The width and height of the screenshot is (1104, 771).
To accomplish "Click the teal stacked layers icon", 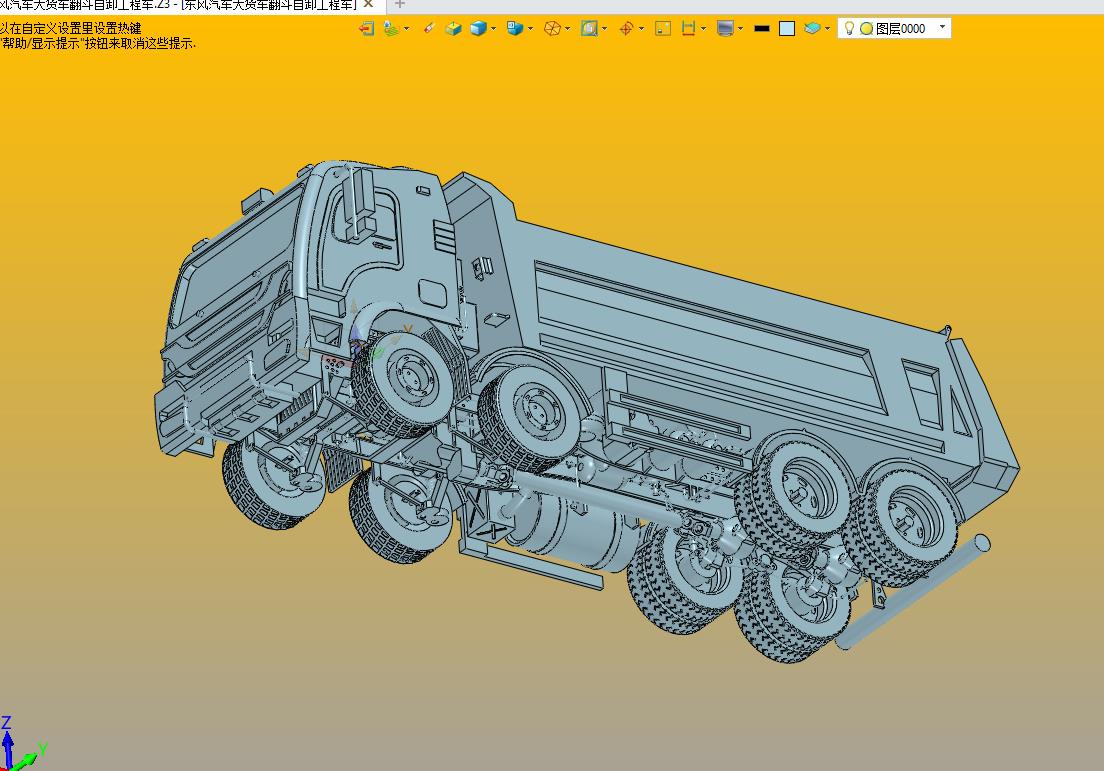I will tap(812, 29).
